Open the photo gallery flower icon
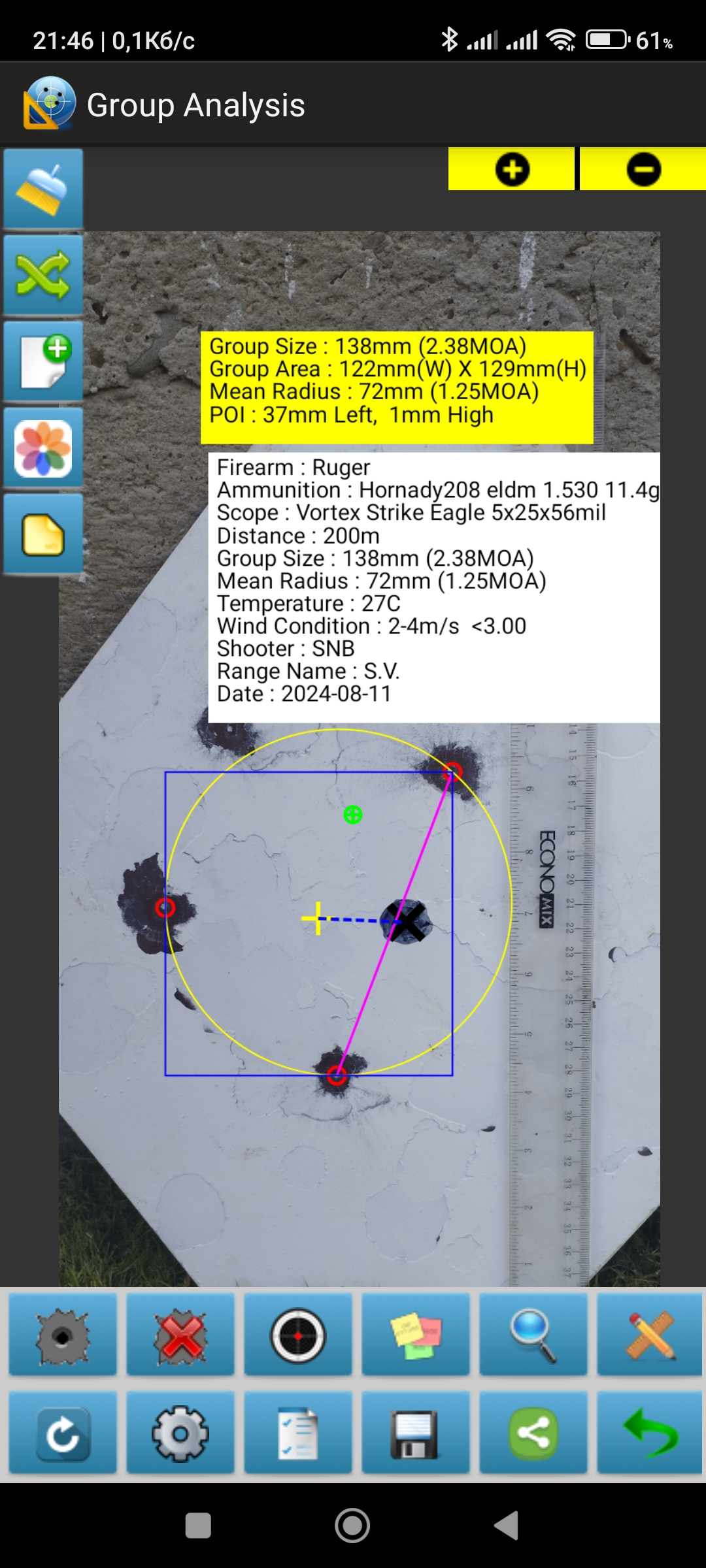This screenshot has width=706, height=1568. tap(43, 448)
